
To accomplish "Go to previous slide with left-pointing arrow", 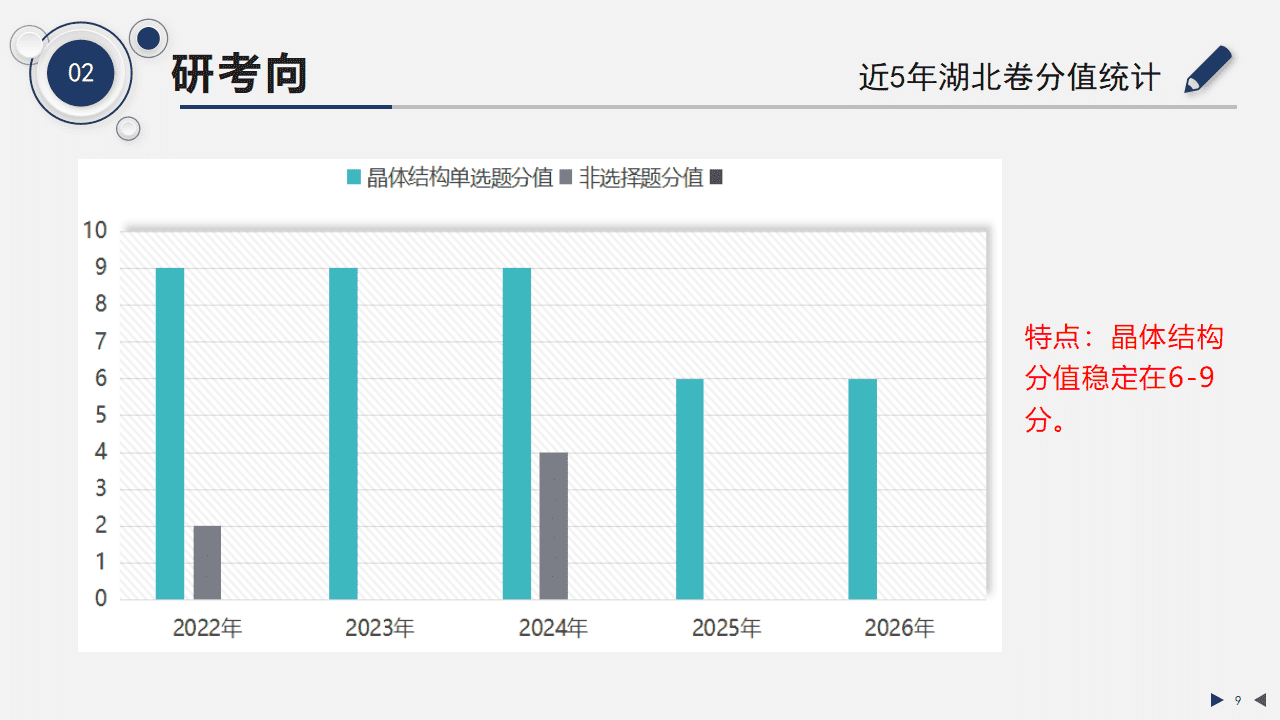I will 1259,700.
